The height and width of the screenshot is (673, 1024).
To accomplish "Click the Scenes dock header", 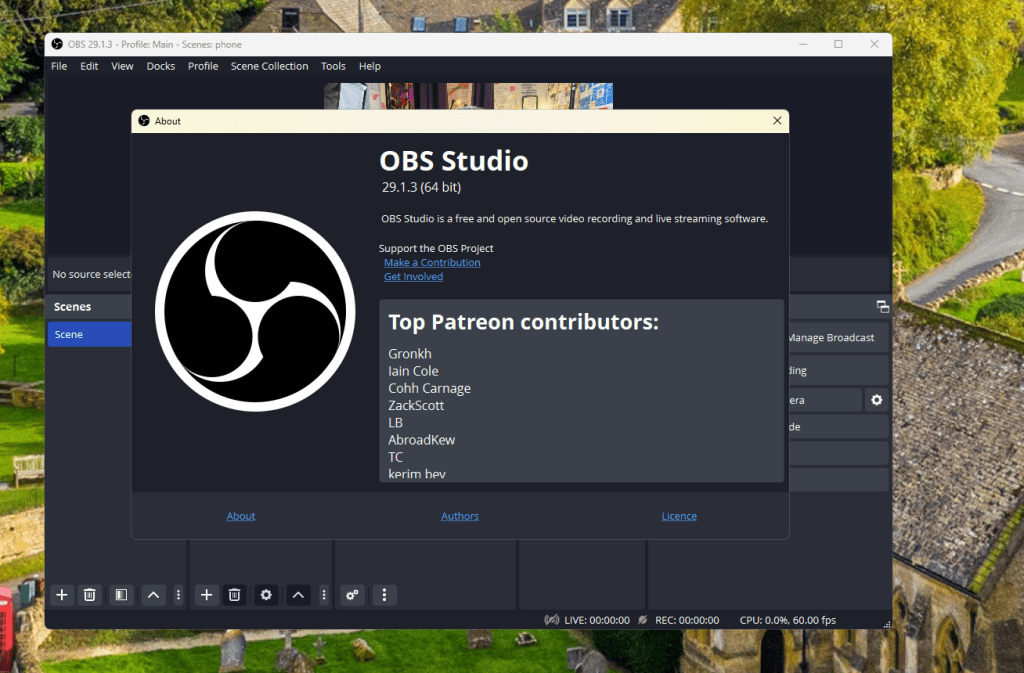I will coord(89,306).
